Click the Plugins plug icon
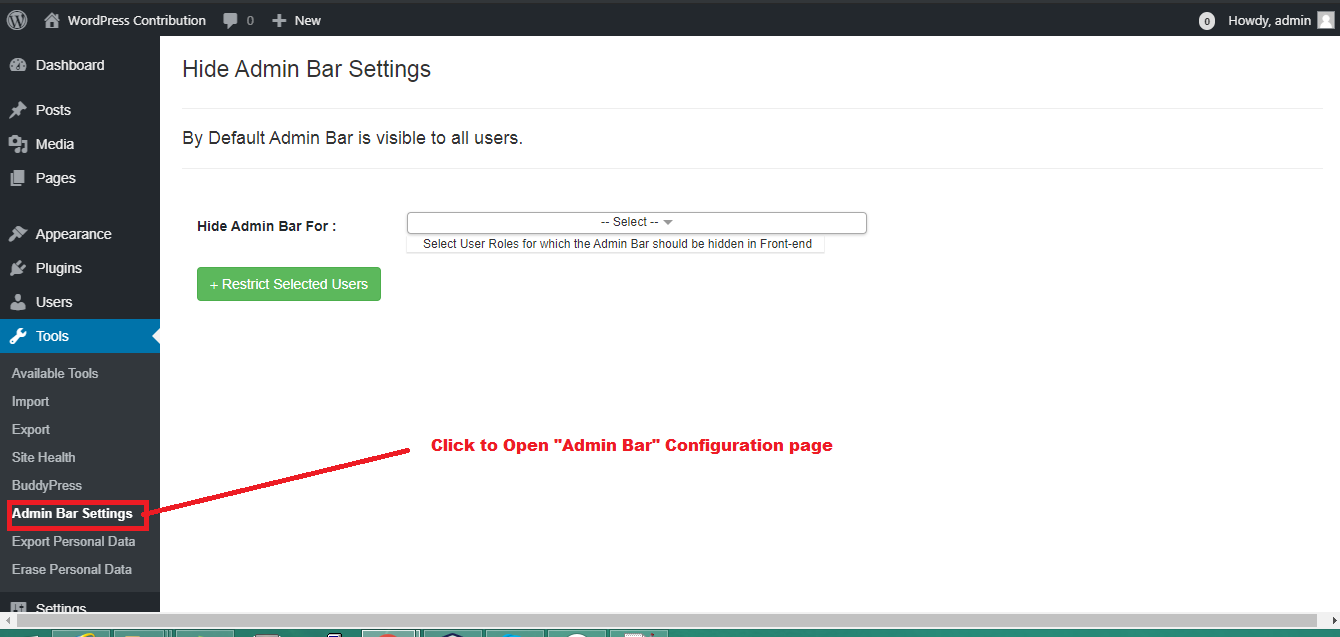This screenshot has width=1340, height=637. [17, 268]
